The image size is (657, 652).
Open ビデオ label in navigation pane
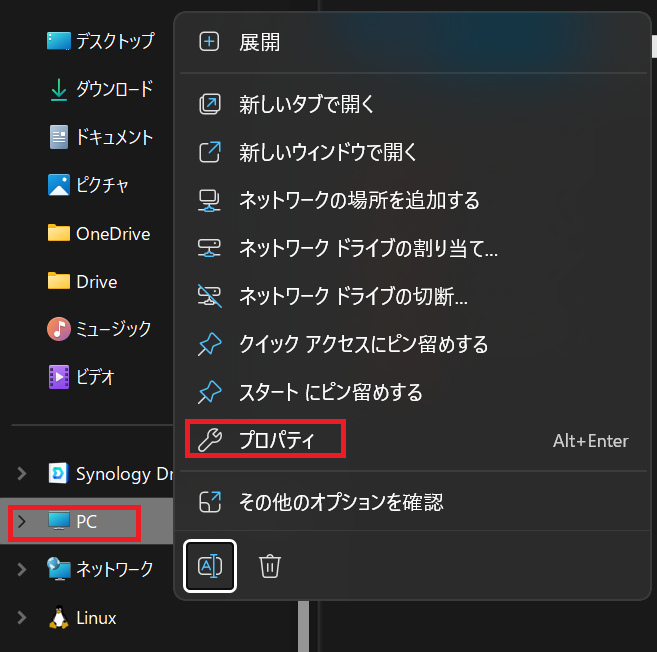(x=95, y=377)
